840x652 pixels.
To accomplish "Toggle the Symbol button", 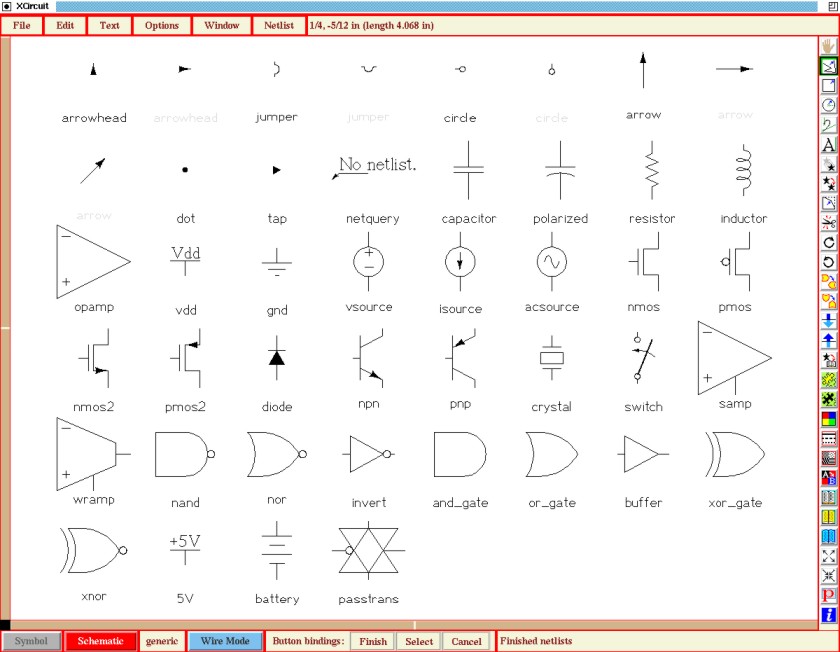I will (31, 641).
